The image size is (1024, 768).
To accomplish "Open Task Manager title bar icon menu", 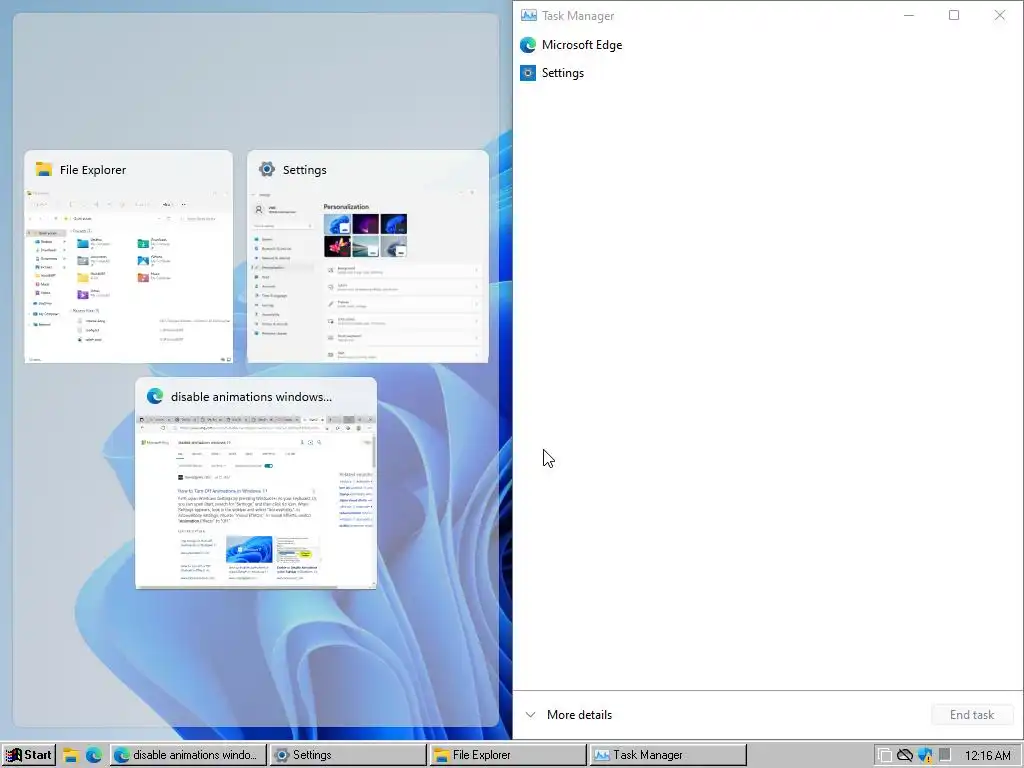I will point(528,16).
